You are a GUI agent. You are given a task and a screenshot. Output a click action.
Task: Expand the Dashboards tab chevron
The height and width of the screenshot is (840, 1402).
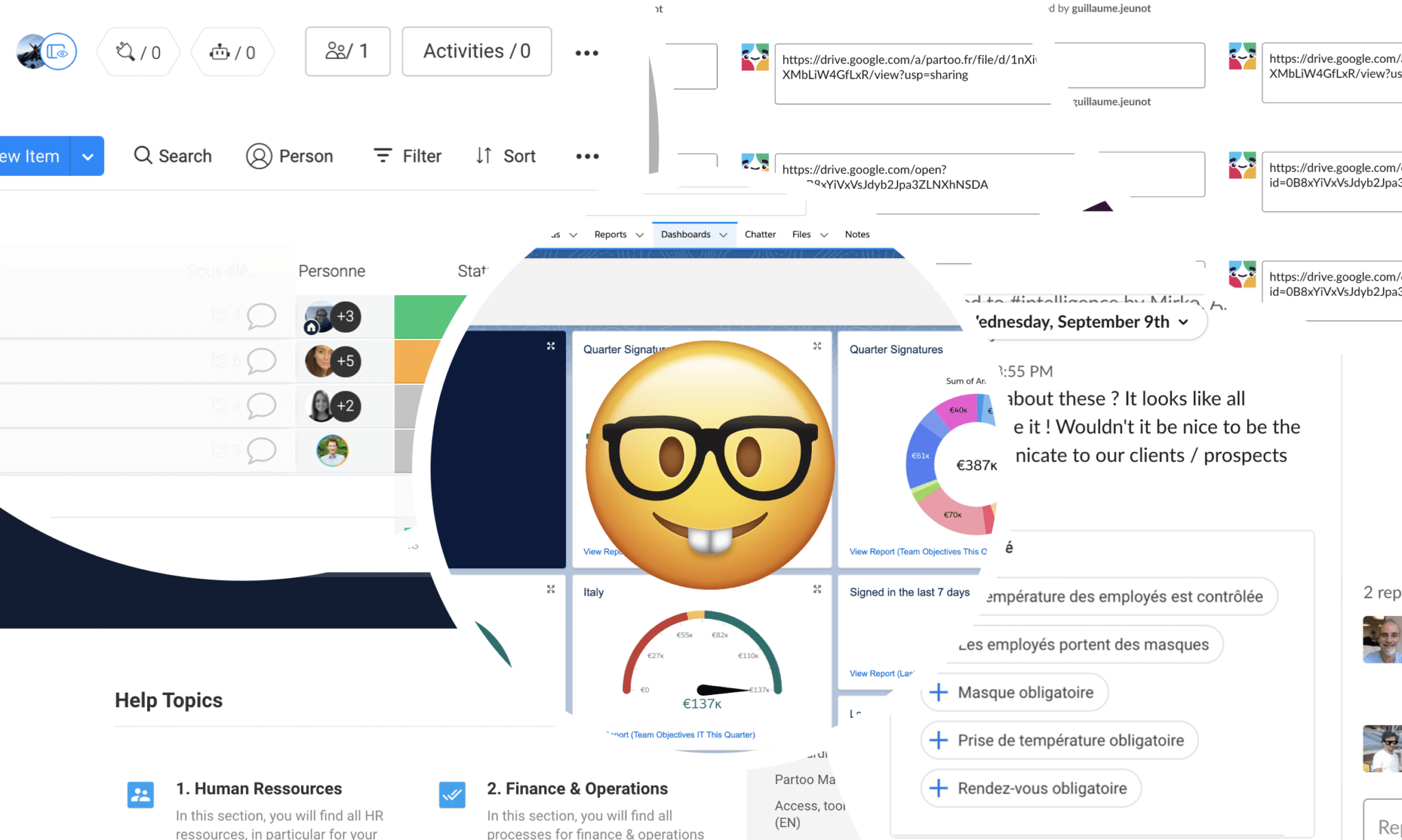[723, 235]
